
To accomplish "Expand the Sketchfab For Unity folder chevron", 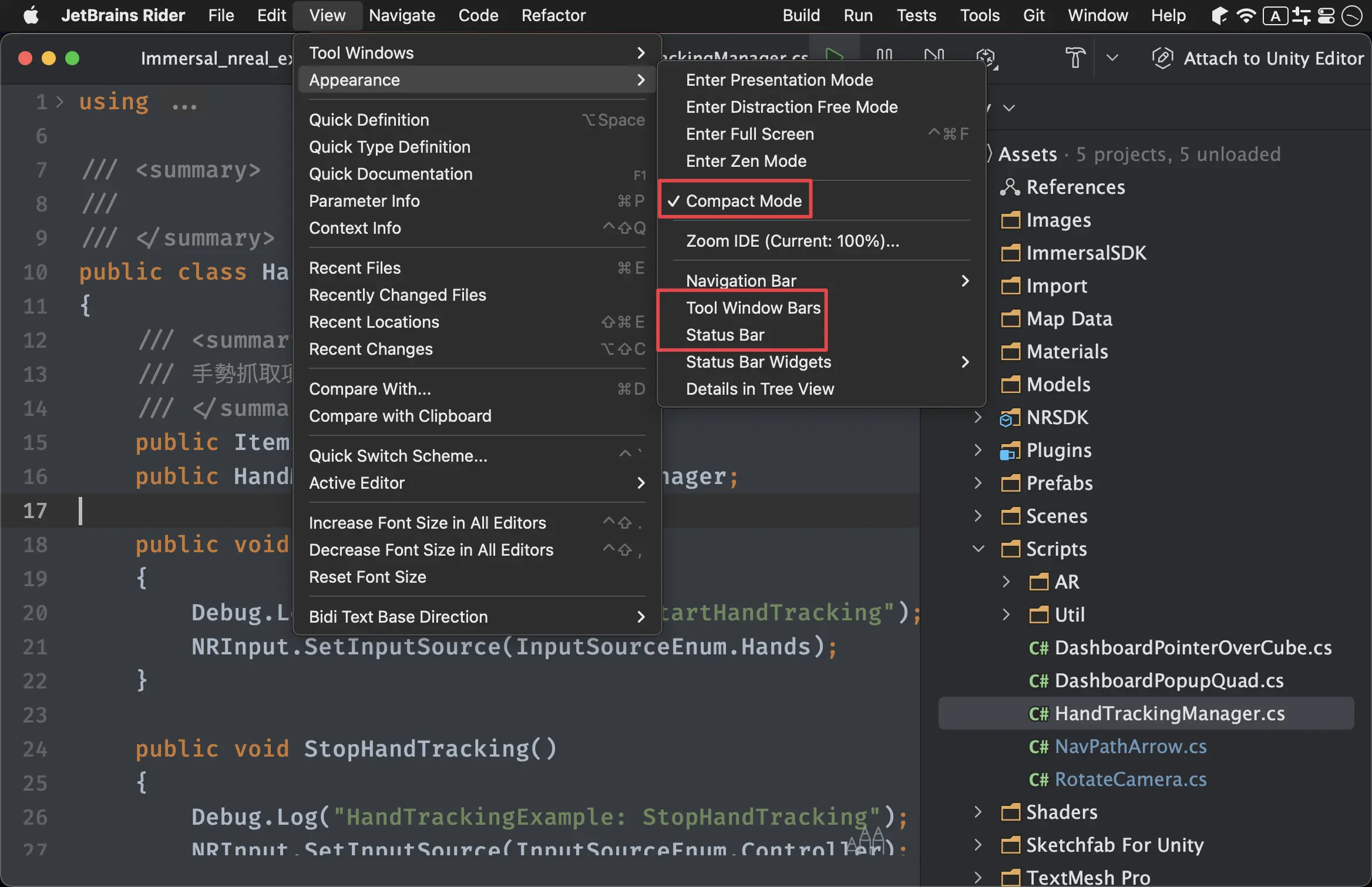I will click(x=978, y=845).
